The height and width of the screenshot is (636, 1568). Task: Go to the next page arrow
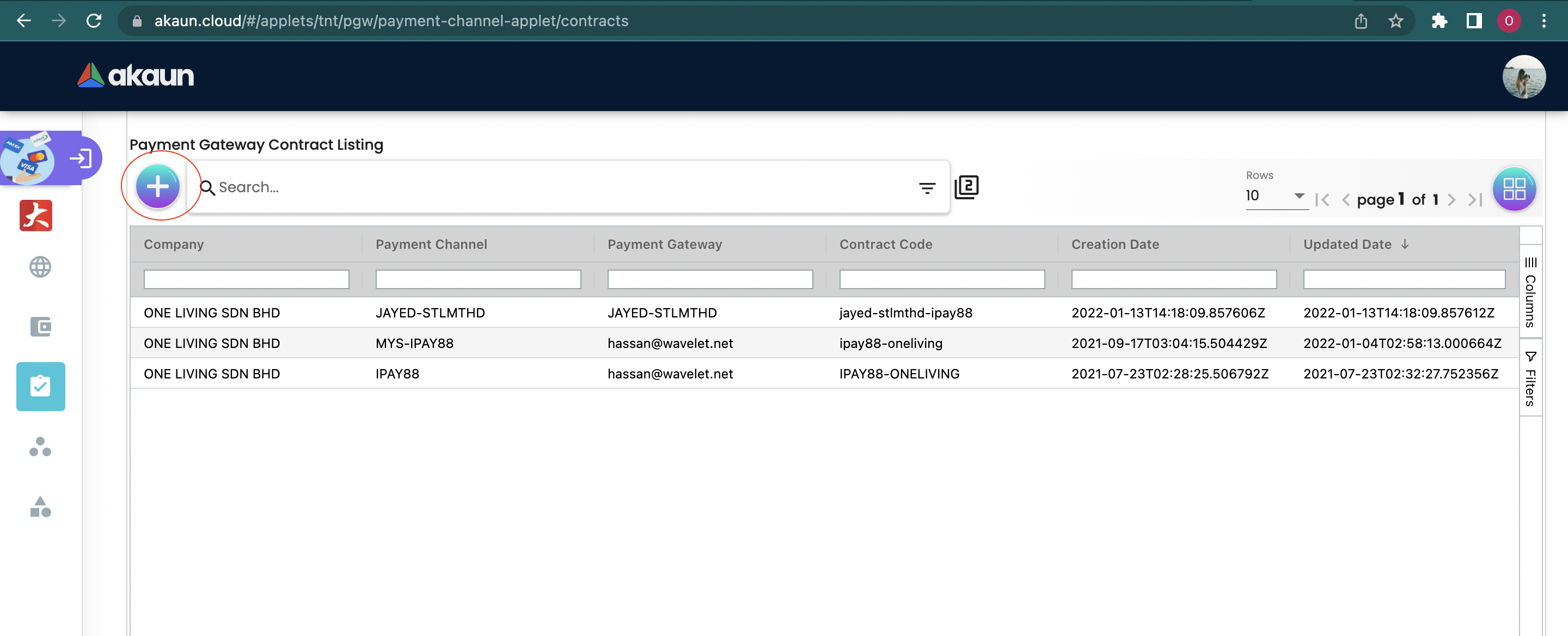[1451, 200]
